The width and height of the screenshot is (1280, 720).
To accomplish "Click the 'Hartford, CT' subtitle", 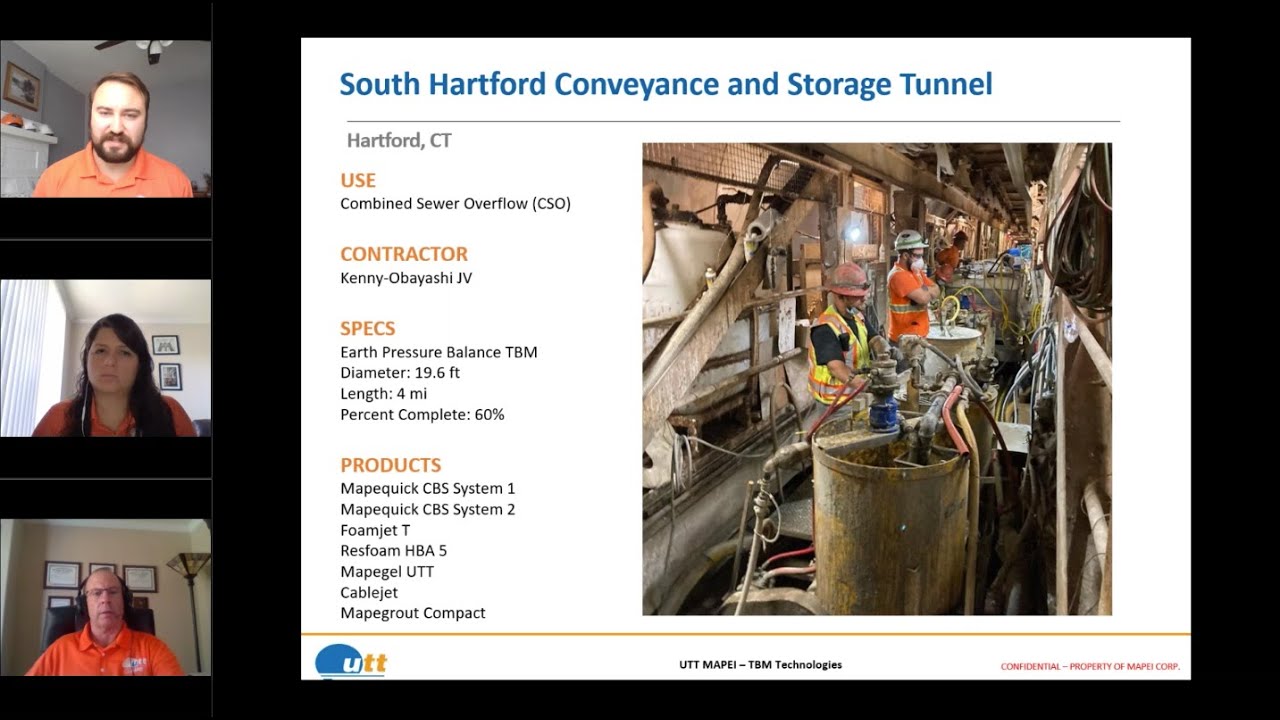I will [x=399, y=141].
